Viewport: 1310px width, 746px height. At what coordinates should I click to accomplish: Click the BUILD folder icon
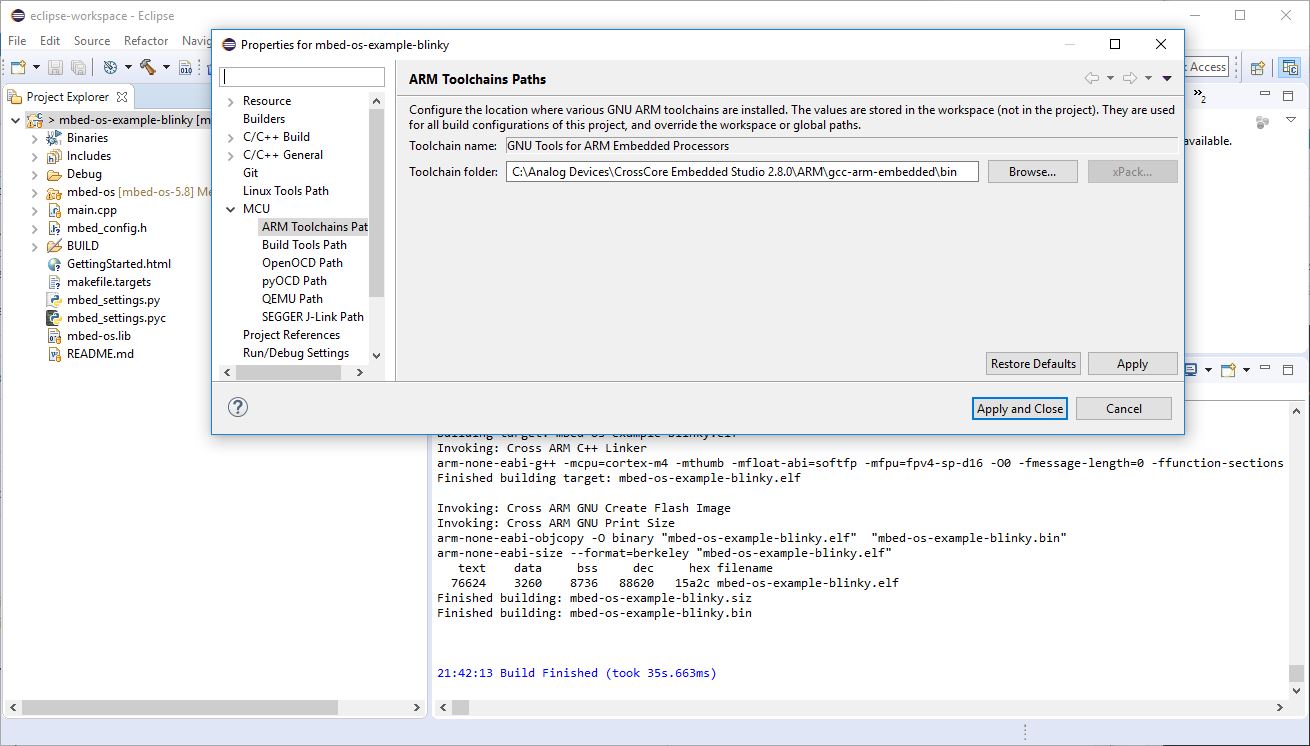pyautogui.click(x=54, y=246)
